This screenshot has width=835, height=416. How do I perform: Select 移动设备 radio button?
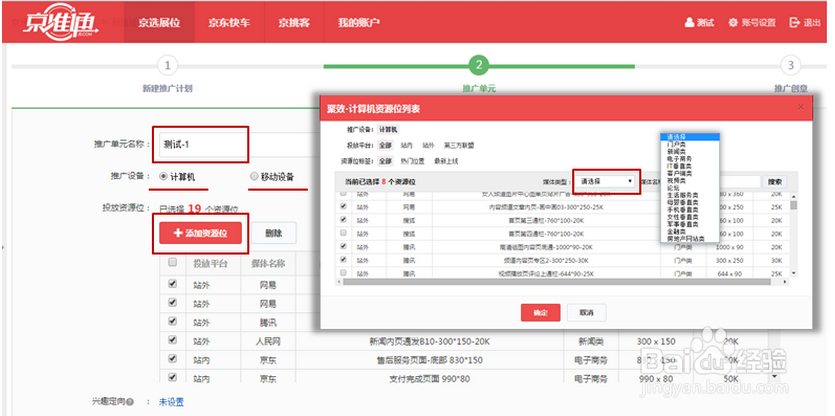pyautogui.click(x=254, y=176)
